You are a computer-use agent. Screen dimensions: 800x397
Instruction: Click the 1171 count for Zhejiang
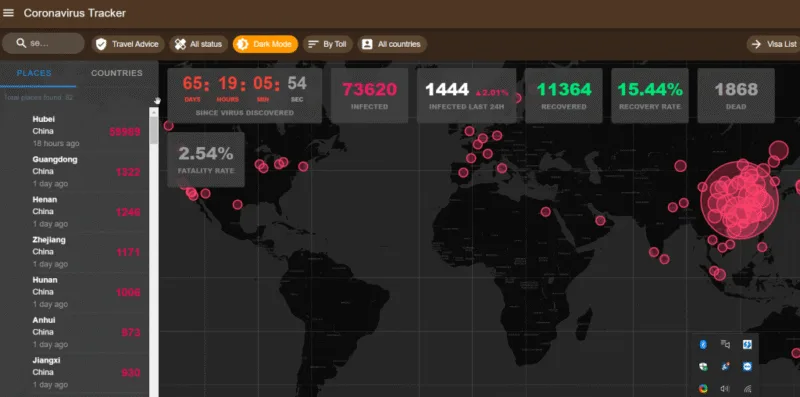[128, 252]
